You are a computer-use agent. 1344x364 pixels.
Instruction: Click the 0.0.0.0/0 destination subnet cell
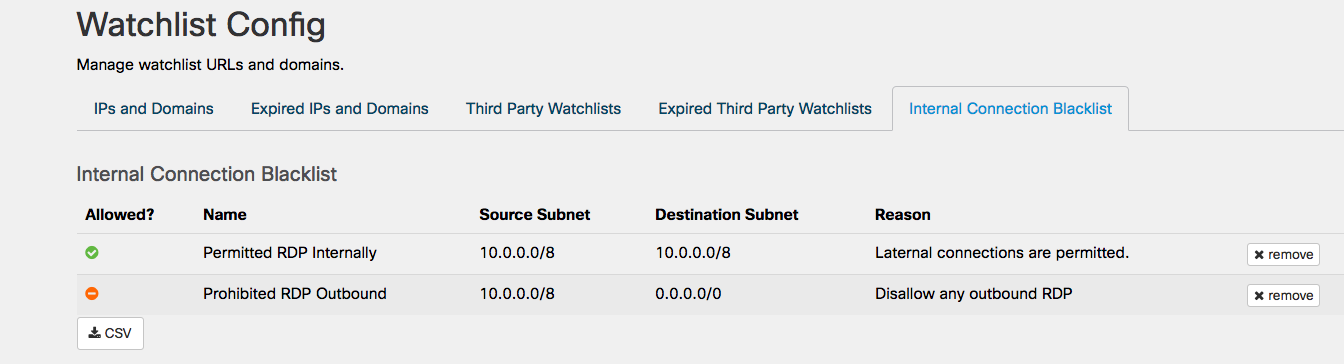pyautogui.click(x=689, y=294)
